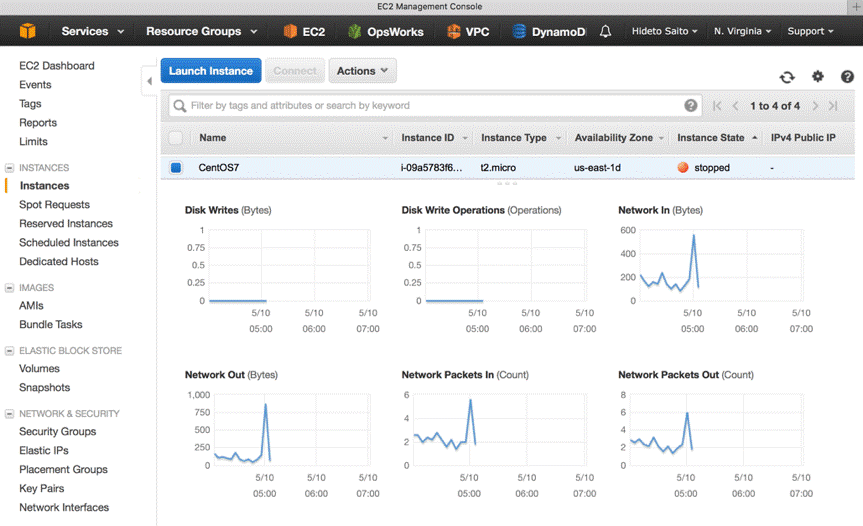Collapse the NETWORK & SECURITY section
The image size is (863, 526).
[x=9, y=413]
